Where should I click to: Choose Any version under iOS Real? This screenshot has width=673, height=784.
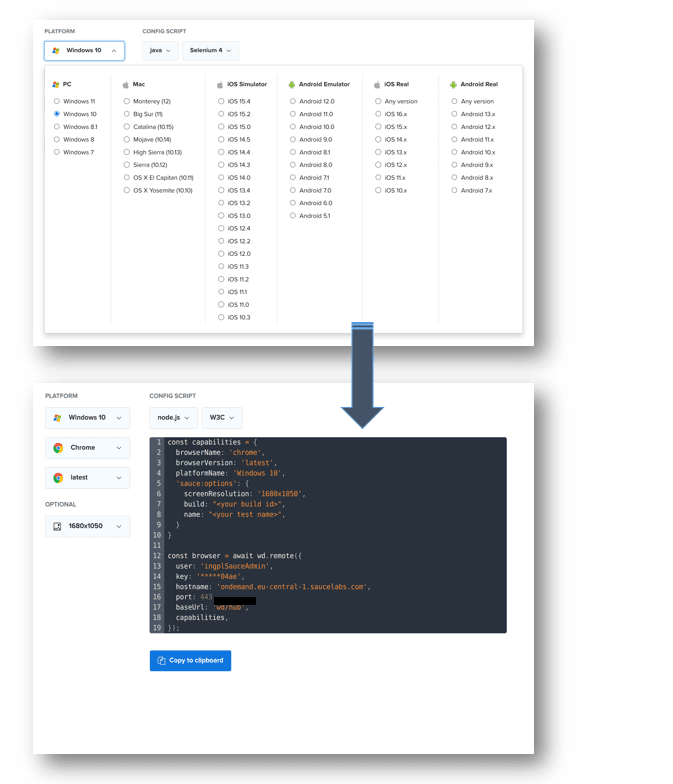pyautogui.click(x=378, y=101)
